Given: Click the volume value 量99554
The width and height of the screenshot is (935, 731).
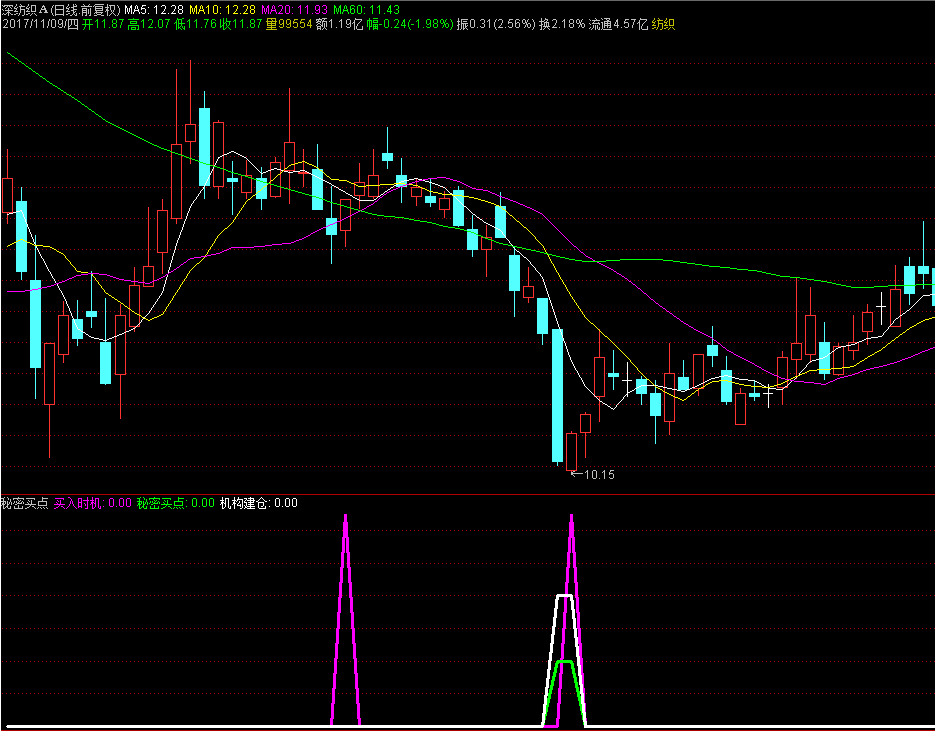Looking at the screenshot, I should pyautogui.click(x=289, y=24).
